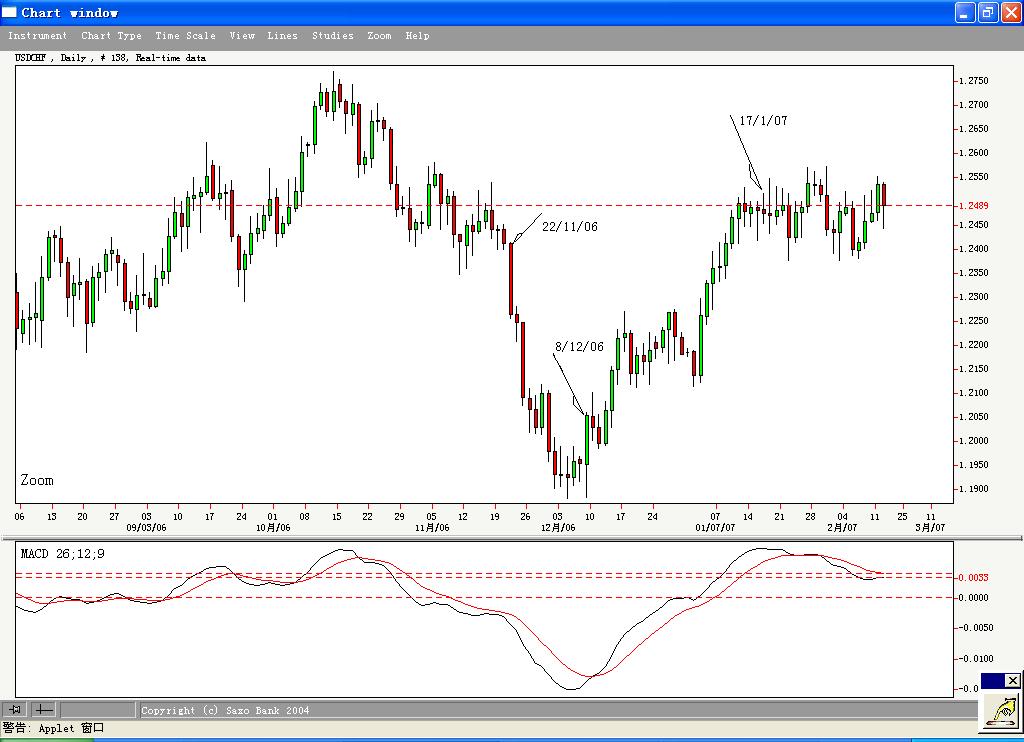Click the red 1.2489 price marker

point(974,206)
